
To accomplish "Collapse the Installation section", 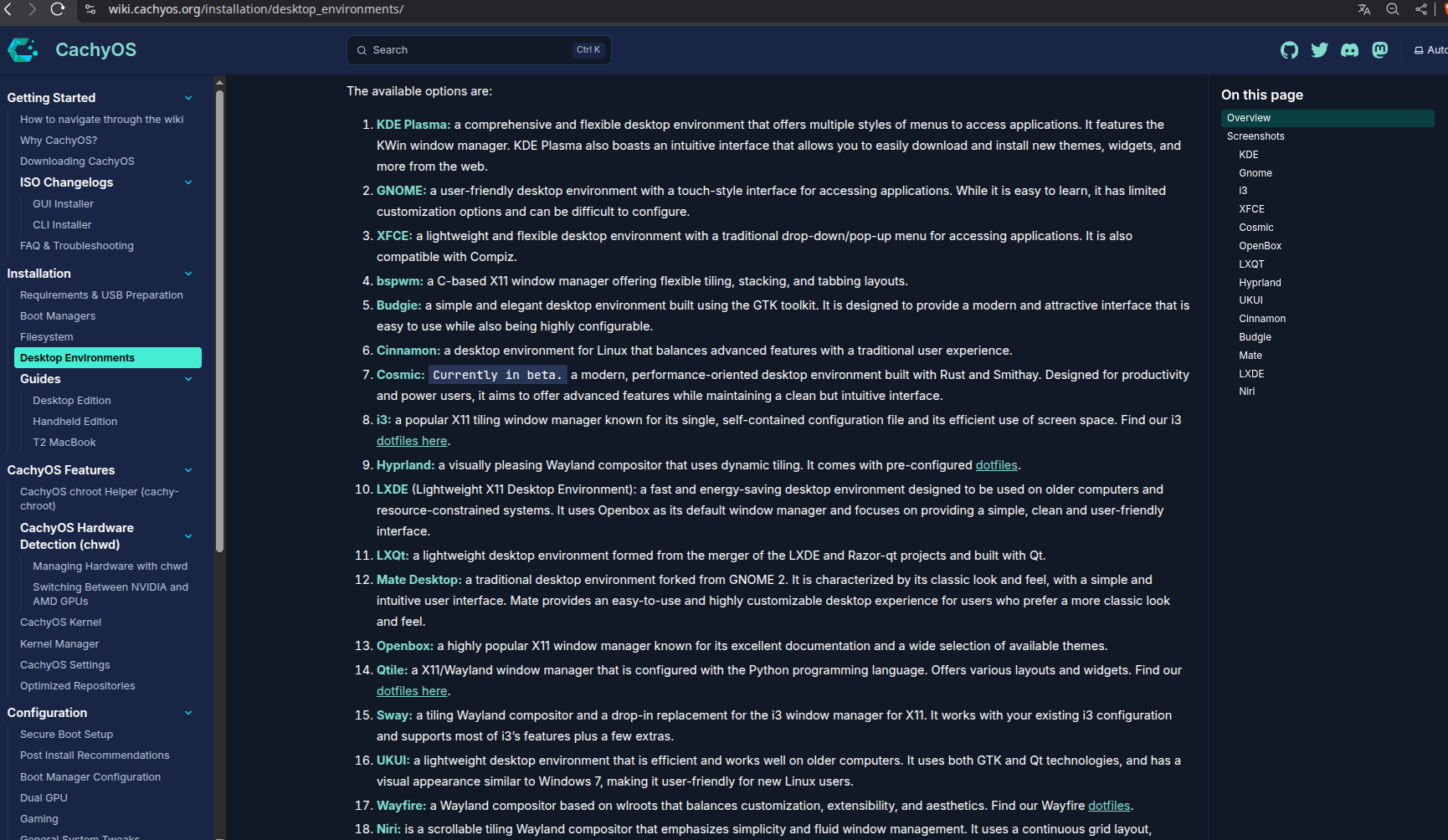I will [188, 274].
